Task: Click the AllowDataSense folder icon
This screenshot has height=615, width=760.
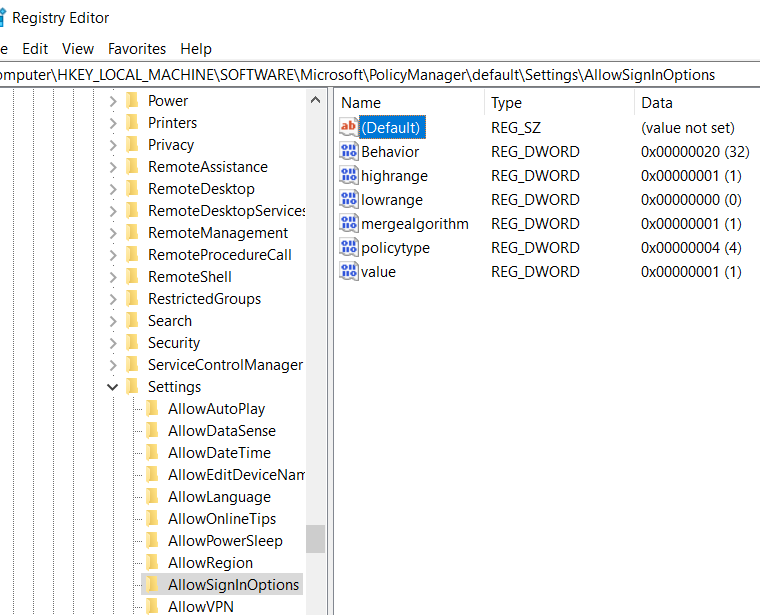Action: point(152,431)
